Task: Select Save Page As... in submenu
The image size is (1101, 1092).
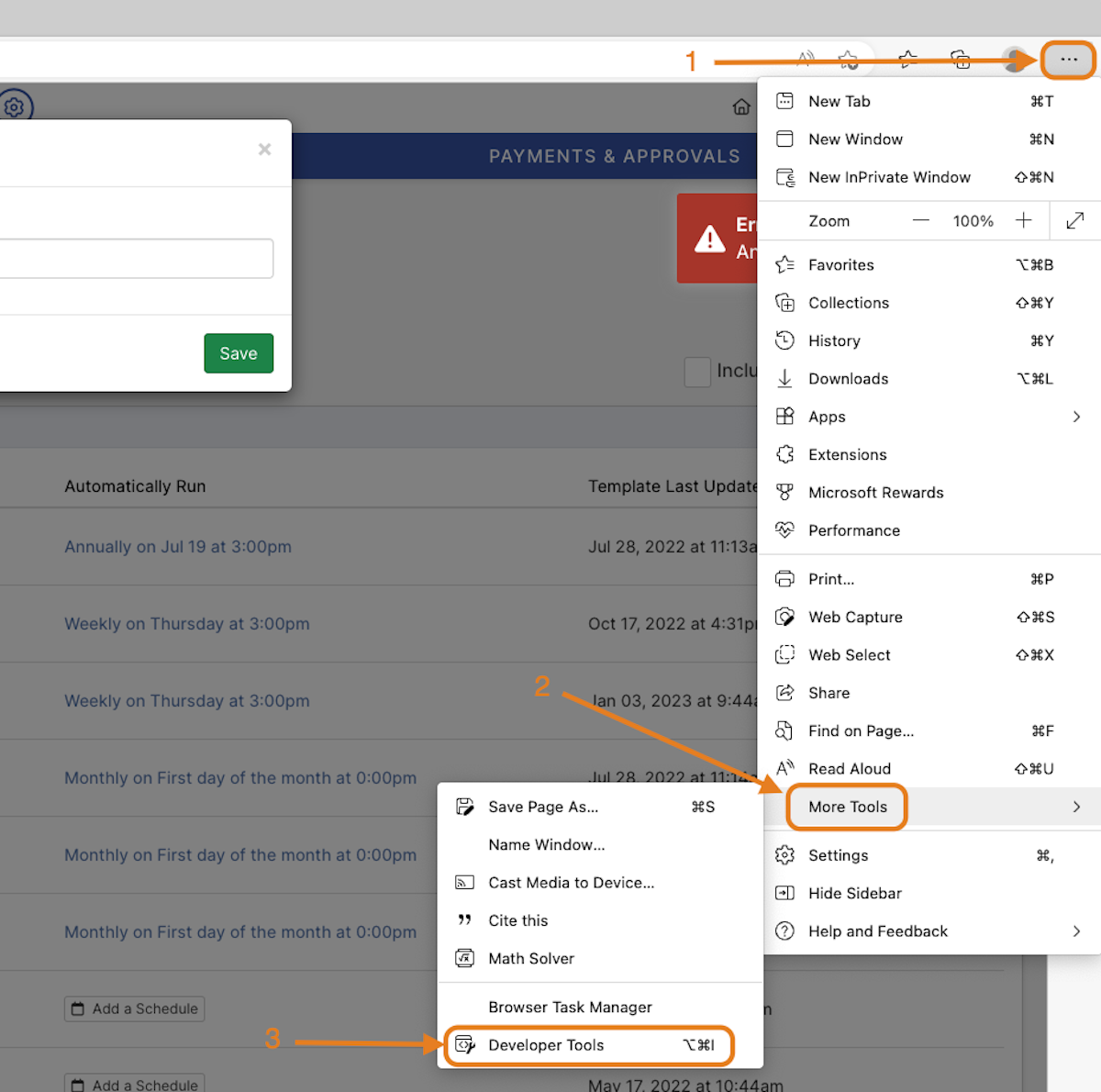Action: point(600,807)
